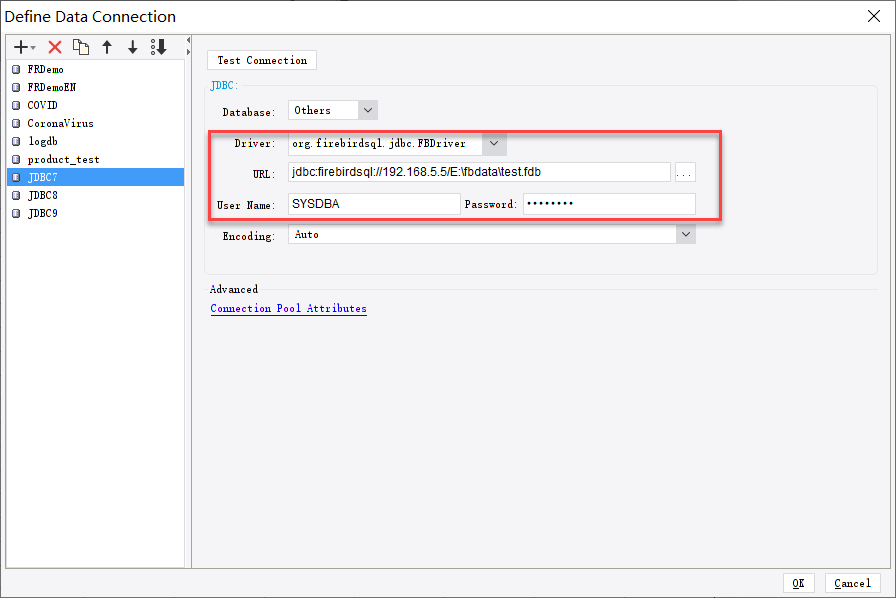
Task: Copy the selected data connection
Action: pos(81,46)
